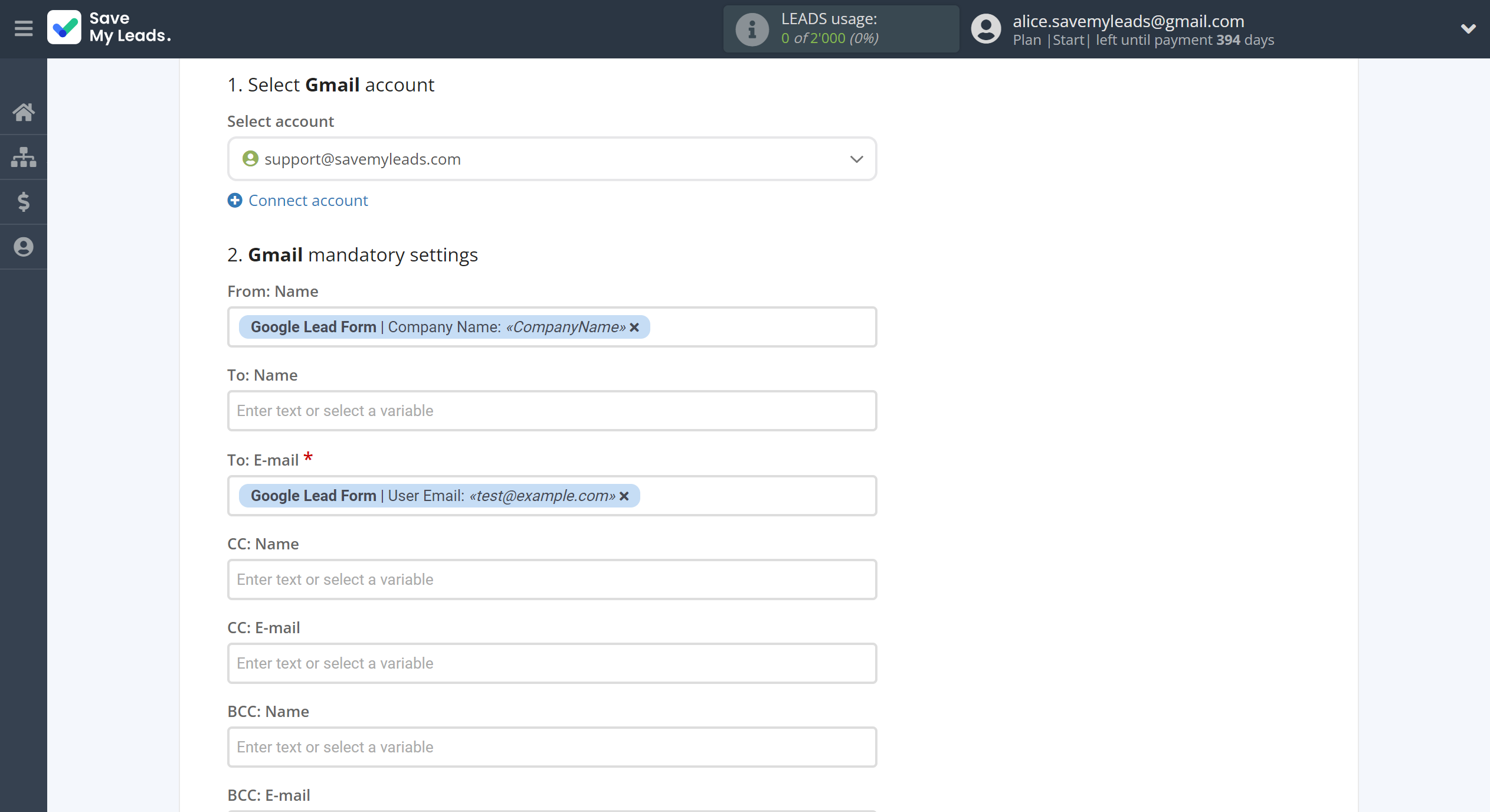
Task: Click the To: E-mail field
Action: (x=552, y=496)
